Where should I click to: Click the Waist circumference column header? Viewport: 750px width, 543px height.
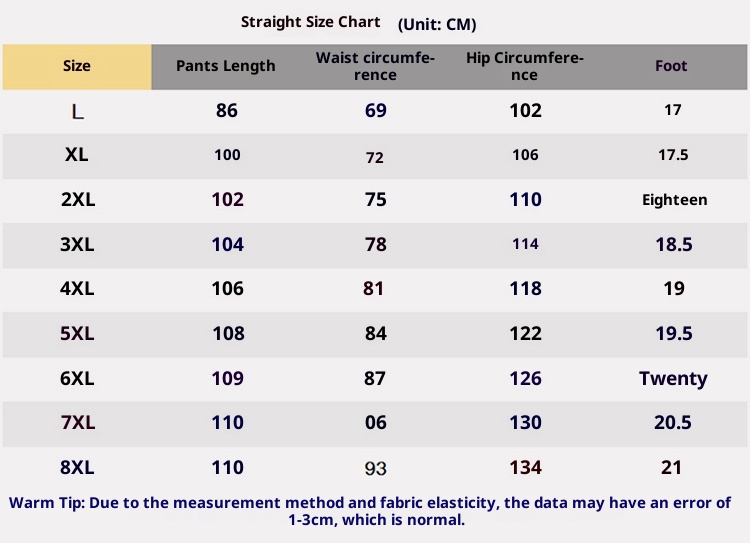click(375, 66)
